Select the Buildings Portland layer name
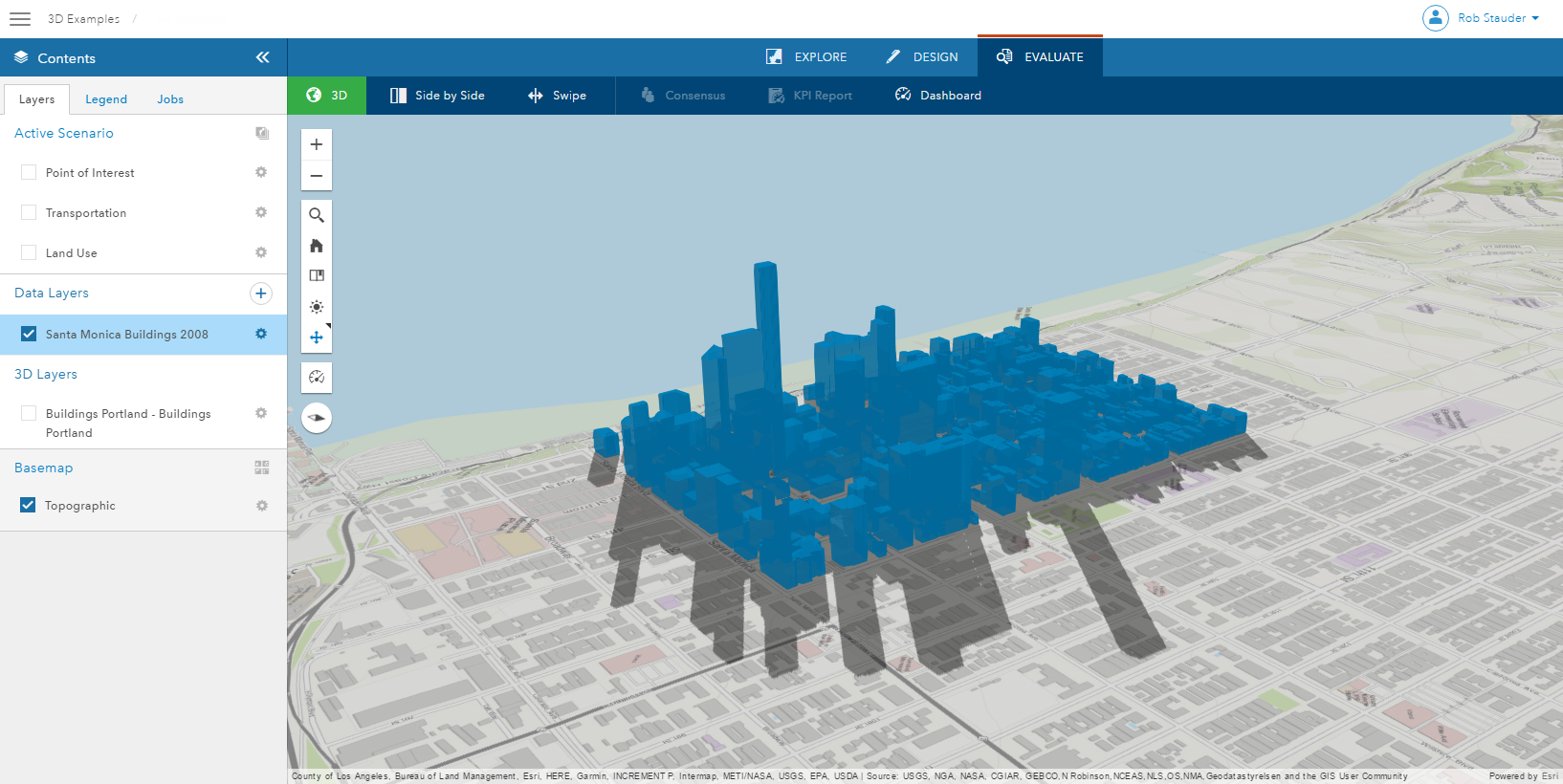Image resolution: width=1563 pixels, height=784 pixels. point(128,423)
